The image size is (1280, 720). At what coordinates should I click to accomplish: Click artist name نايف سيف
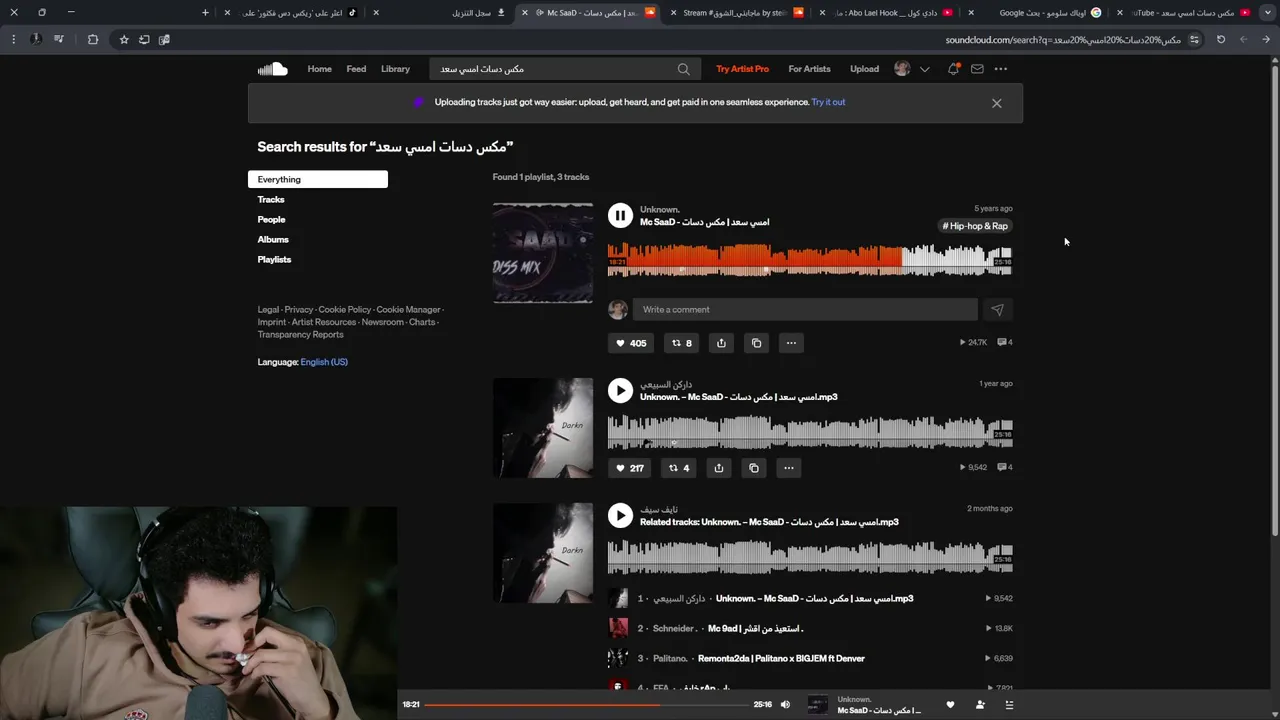658,509
